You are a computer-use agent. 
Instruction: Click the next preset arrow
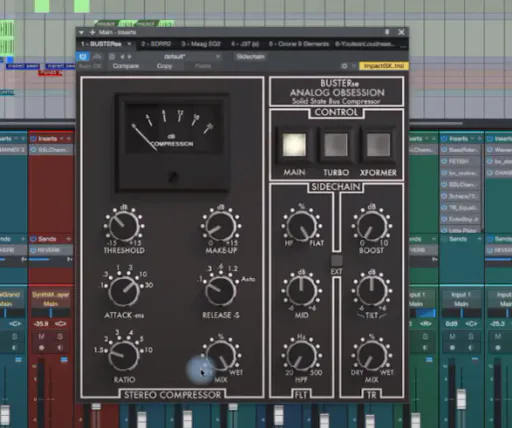click(129, 57)
